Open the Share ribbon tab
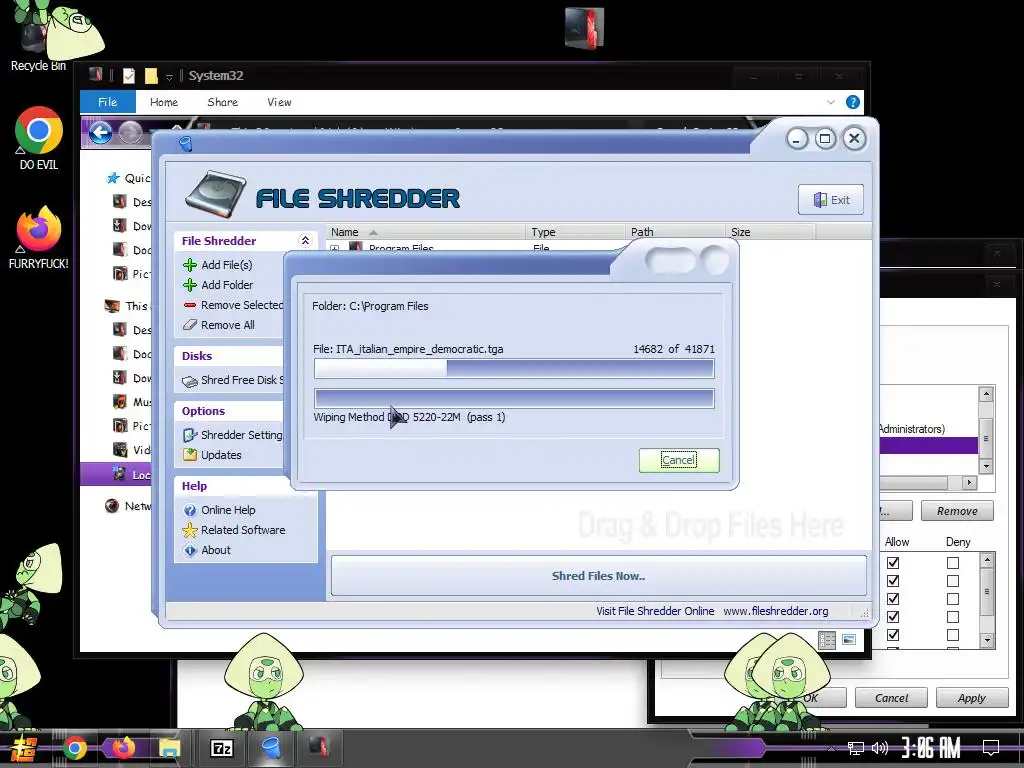Screen dimensions: 1024x768 pos(223,102)
